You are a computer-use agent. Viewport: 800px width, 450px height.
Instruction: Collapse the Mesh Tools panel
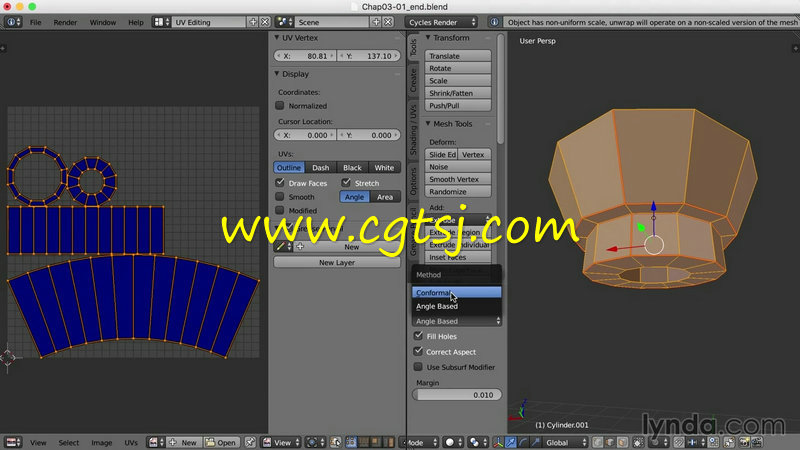(x=428, y=124)
